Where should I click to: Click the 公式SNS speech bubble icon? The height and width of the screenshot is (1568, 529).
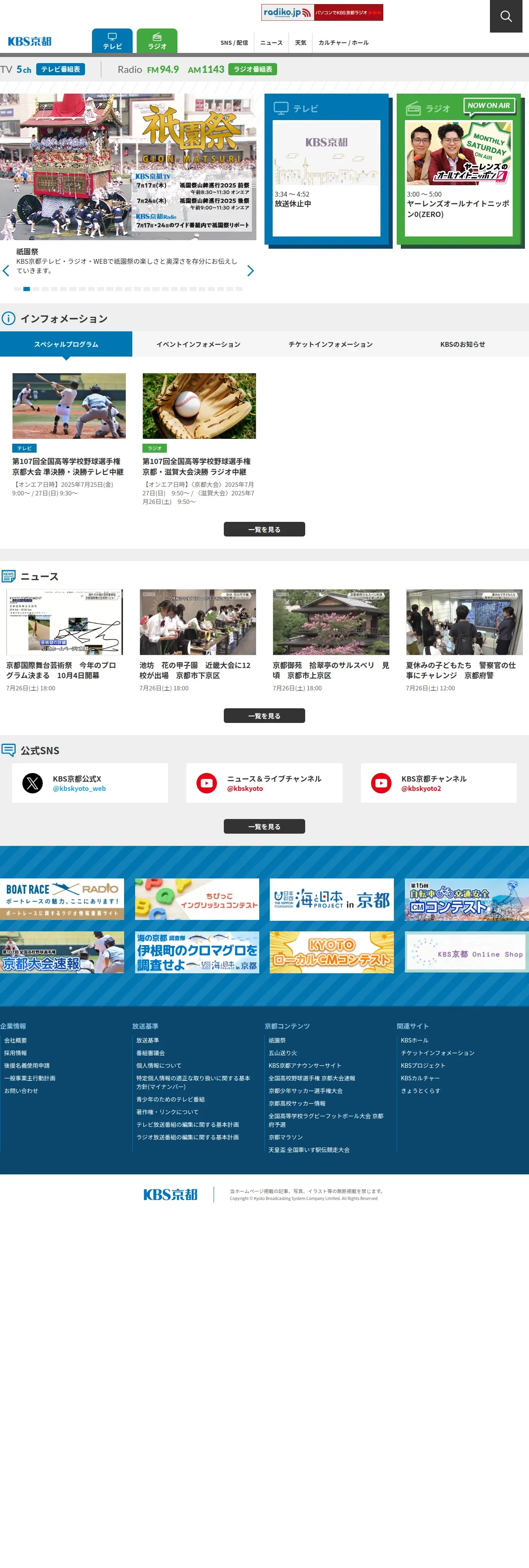(9, 750)
